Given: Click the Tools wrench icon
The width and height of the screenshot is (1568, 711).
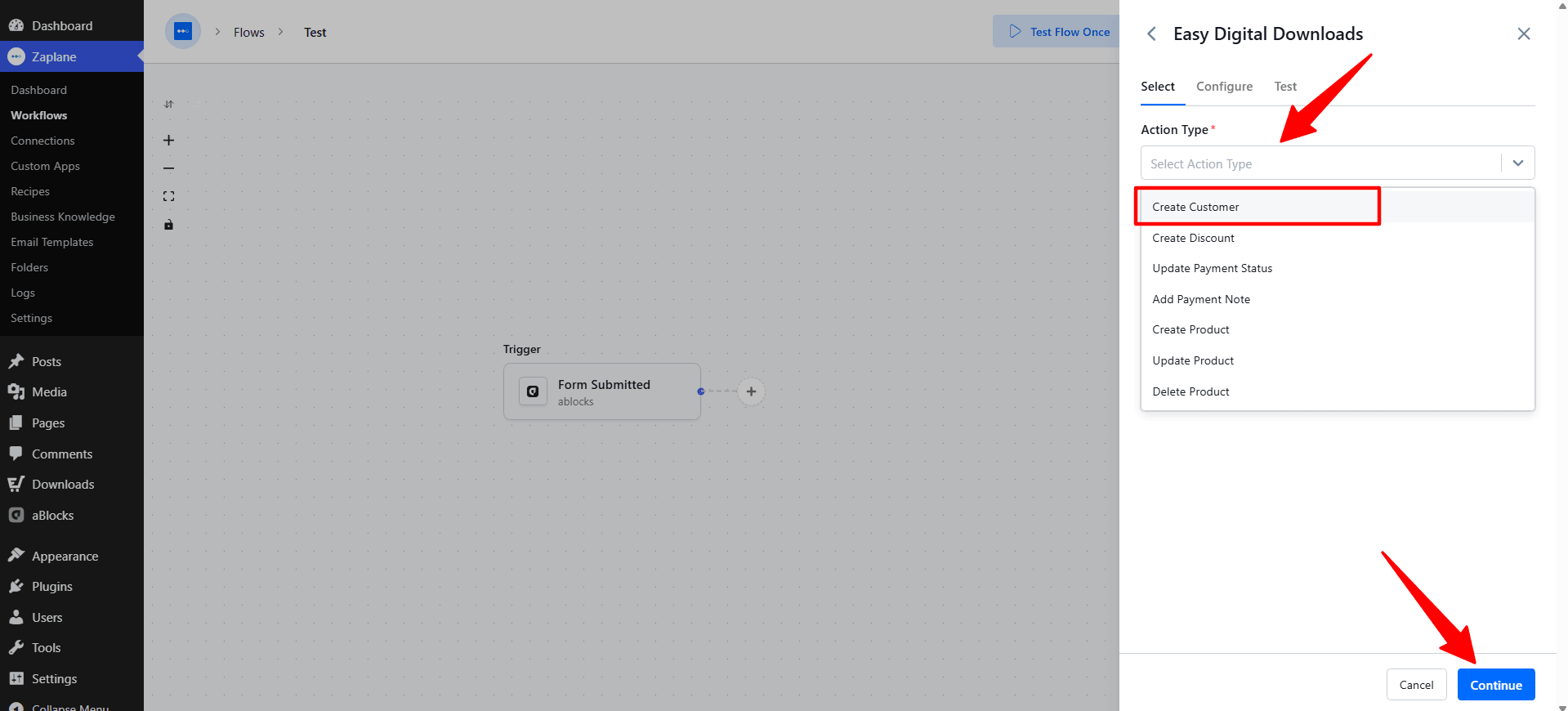Looking at the screenshot, I should pos(16,647).
